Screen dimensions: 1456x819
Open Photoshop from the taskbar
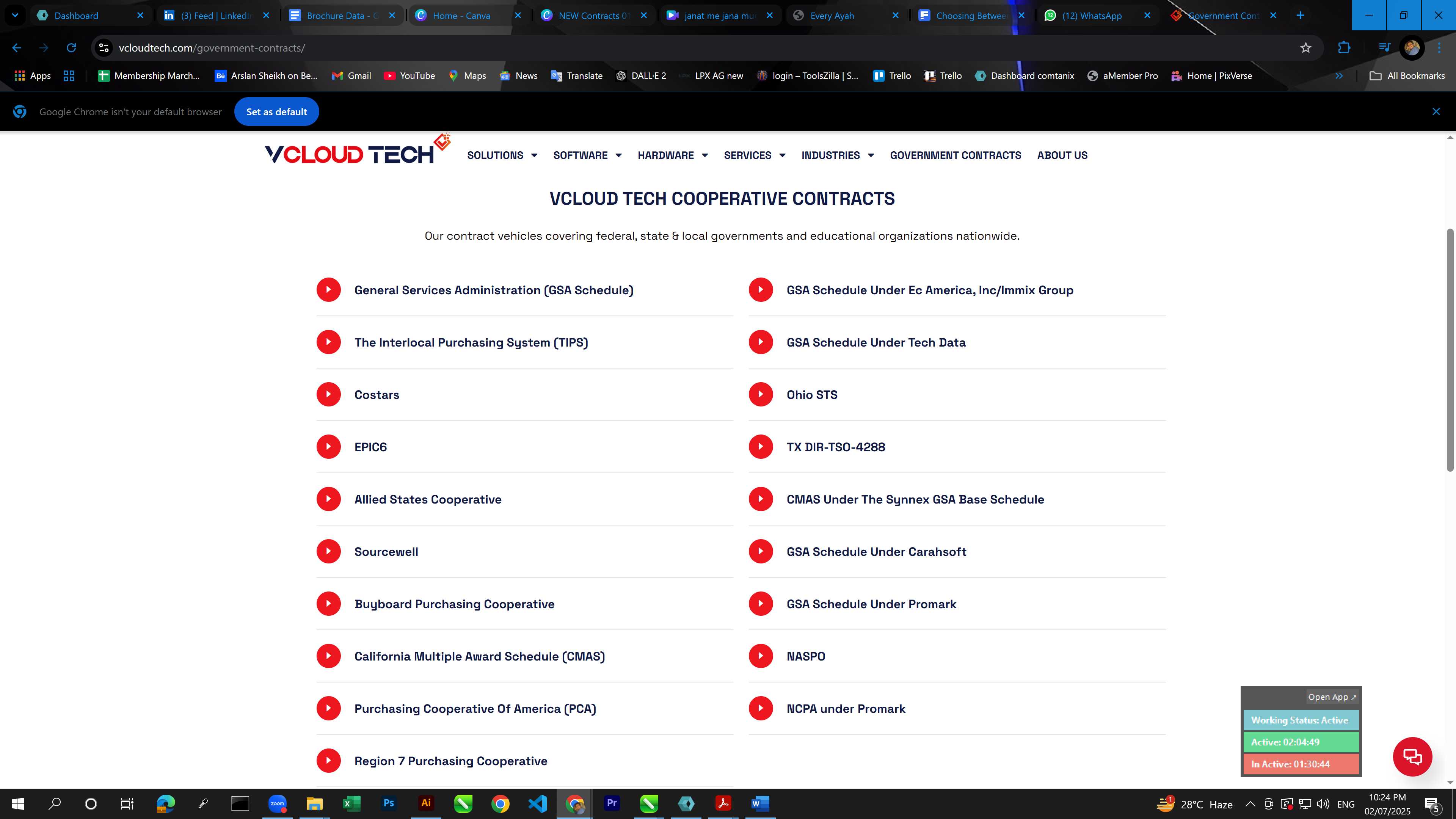(389, 803)
